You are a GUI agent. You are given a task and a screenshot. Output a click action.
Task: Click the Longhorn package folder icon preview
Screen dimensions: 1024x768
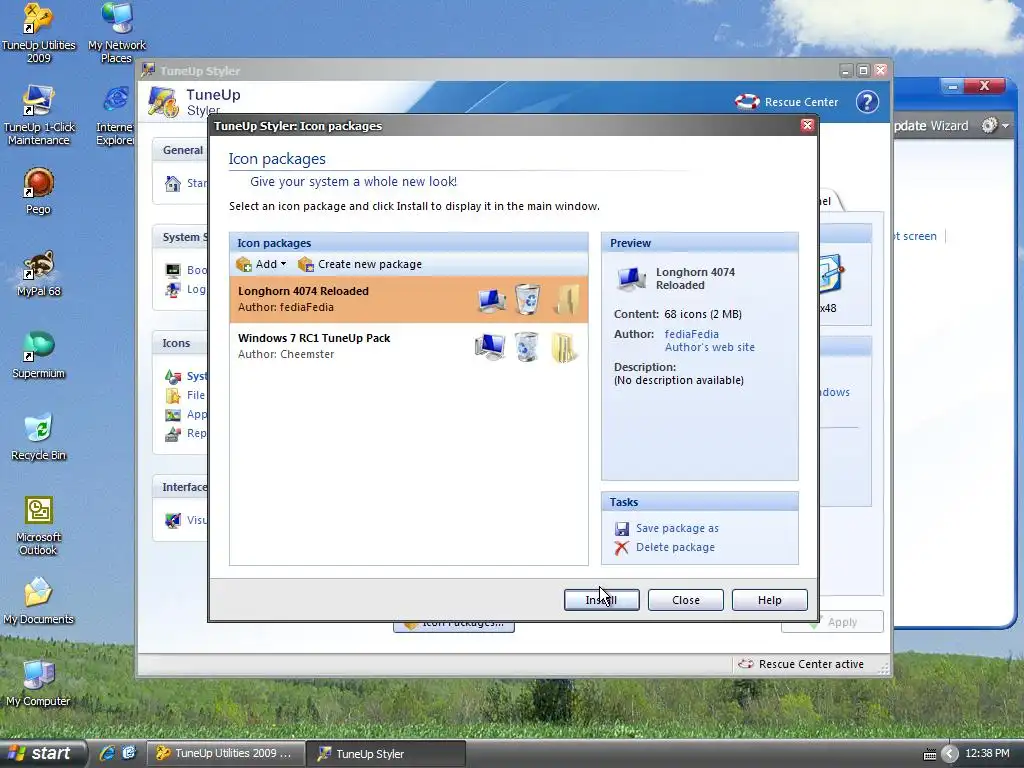click(566, 300)
